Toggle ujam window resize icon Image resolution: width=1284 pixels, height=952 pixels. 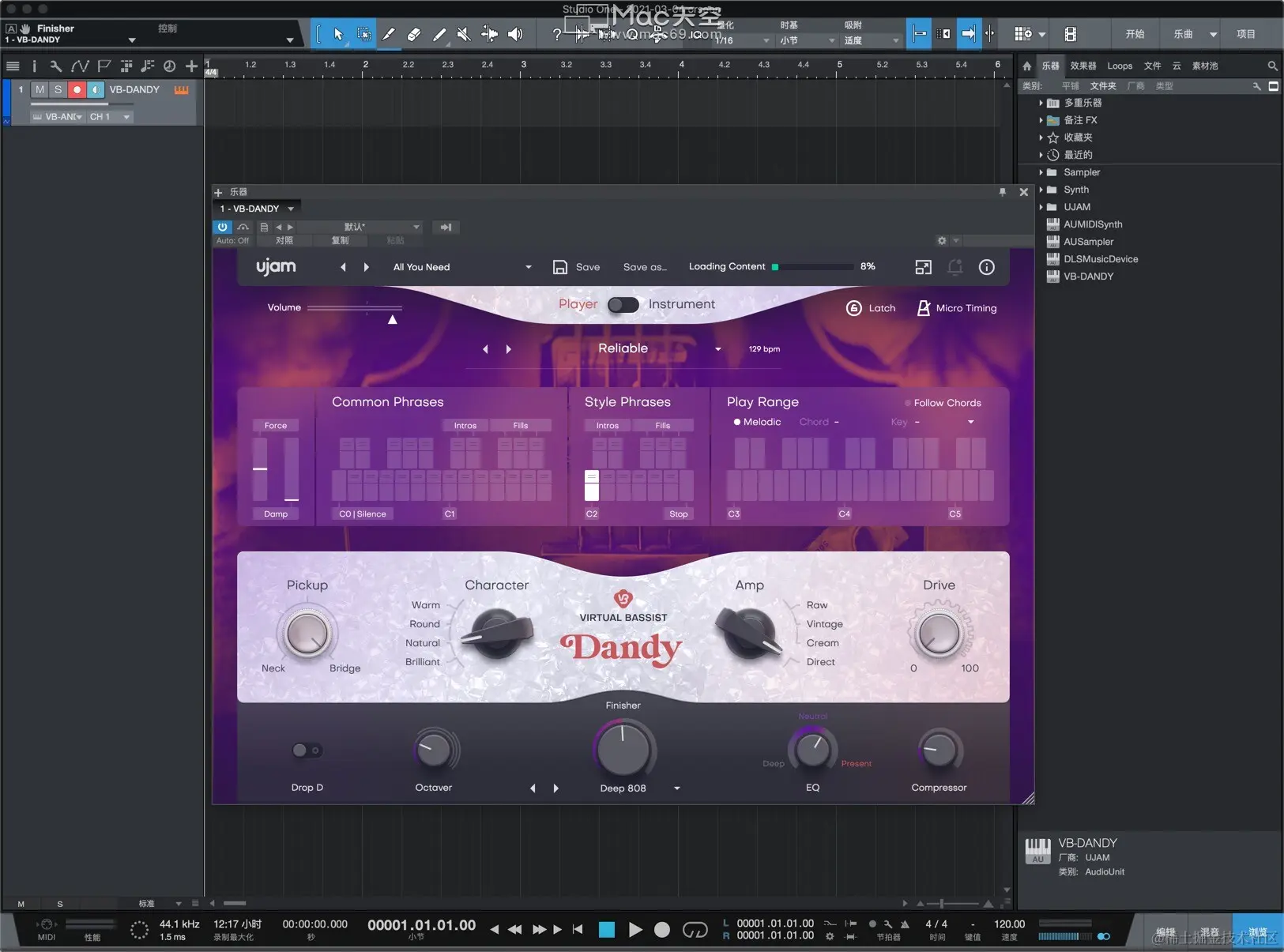click(924, 267)
